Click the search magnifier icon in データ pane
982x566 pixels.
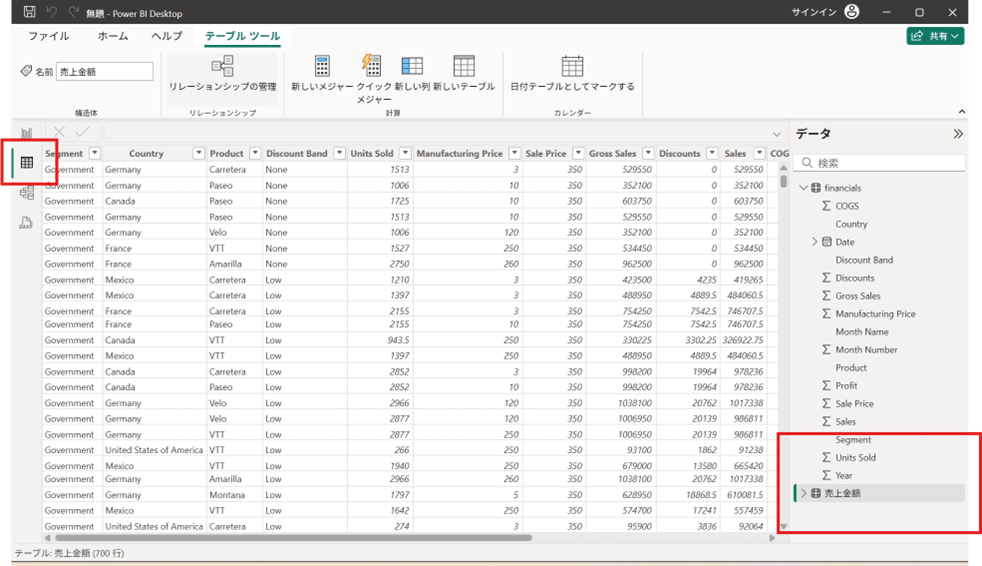[x=807, y=163]
